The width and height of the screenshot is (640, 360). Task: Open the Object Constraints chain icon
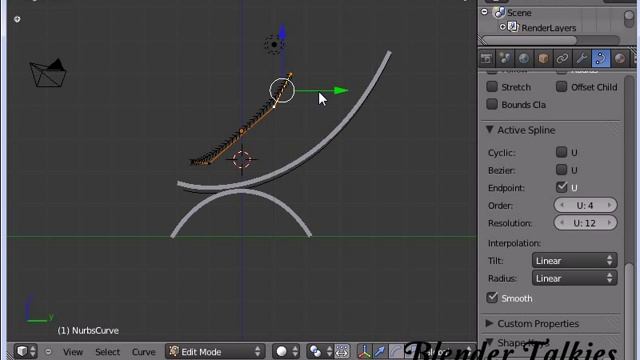562,58
